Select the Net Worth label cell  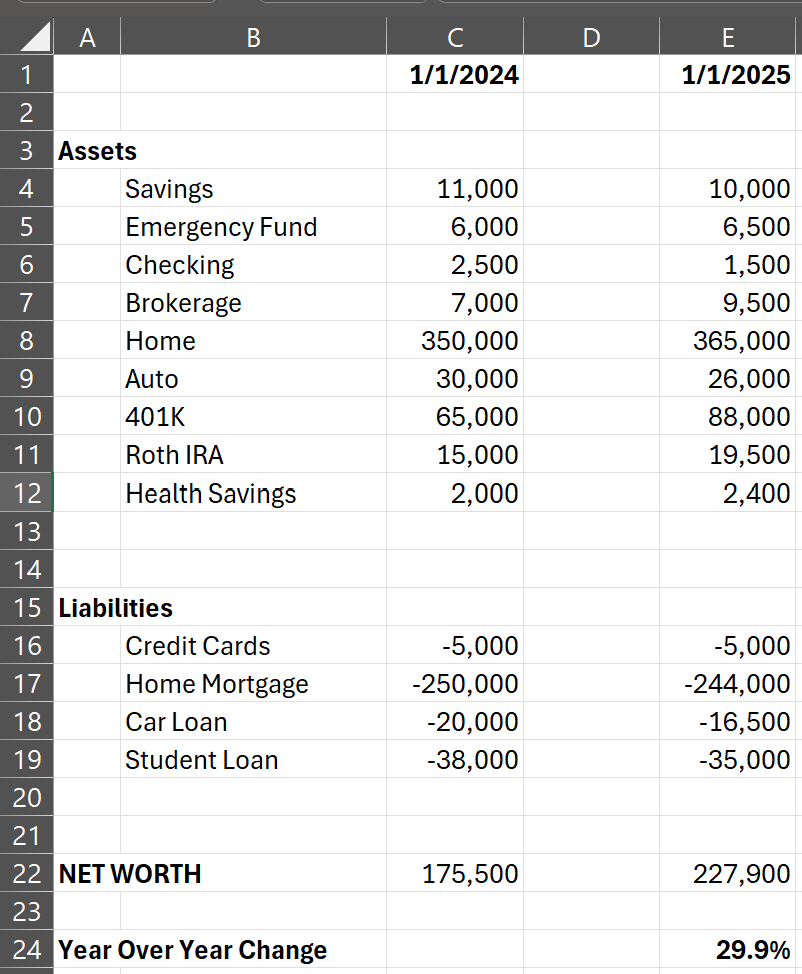click(130, 874)
